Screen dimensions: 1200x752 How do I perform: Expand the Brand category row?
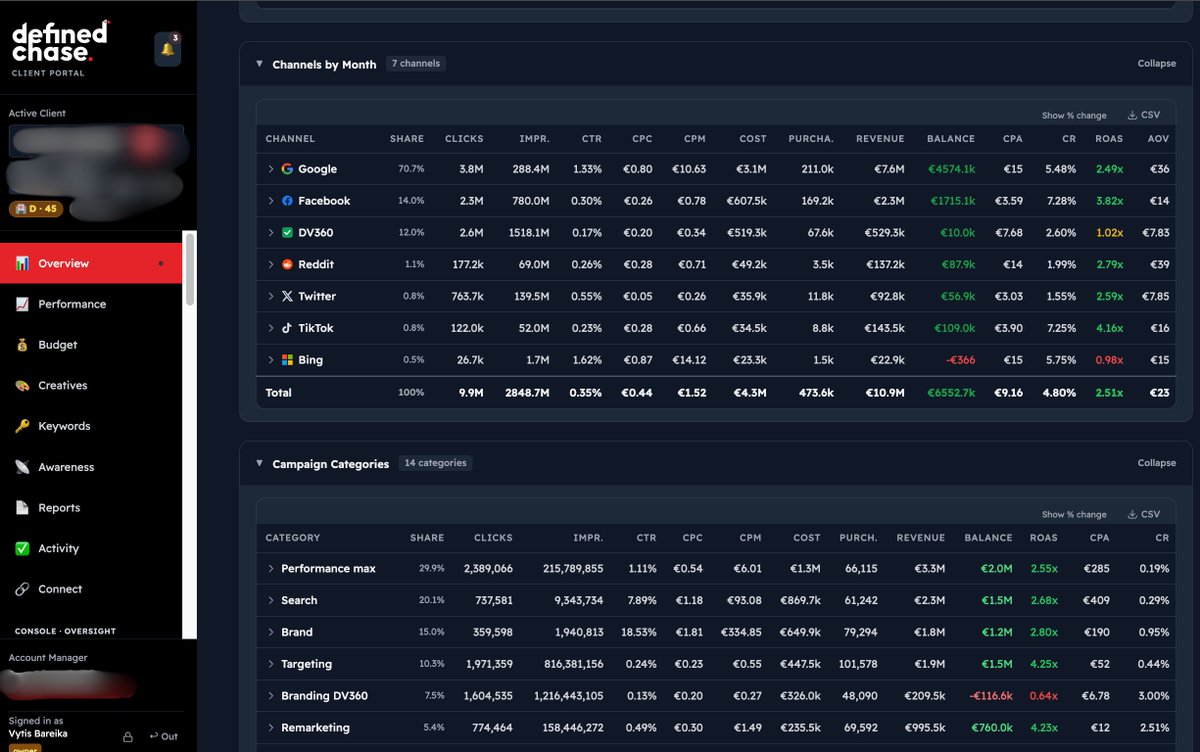point(270,632)
